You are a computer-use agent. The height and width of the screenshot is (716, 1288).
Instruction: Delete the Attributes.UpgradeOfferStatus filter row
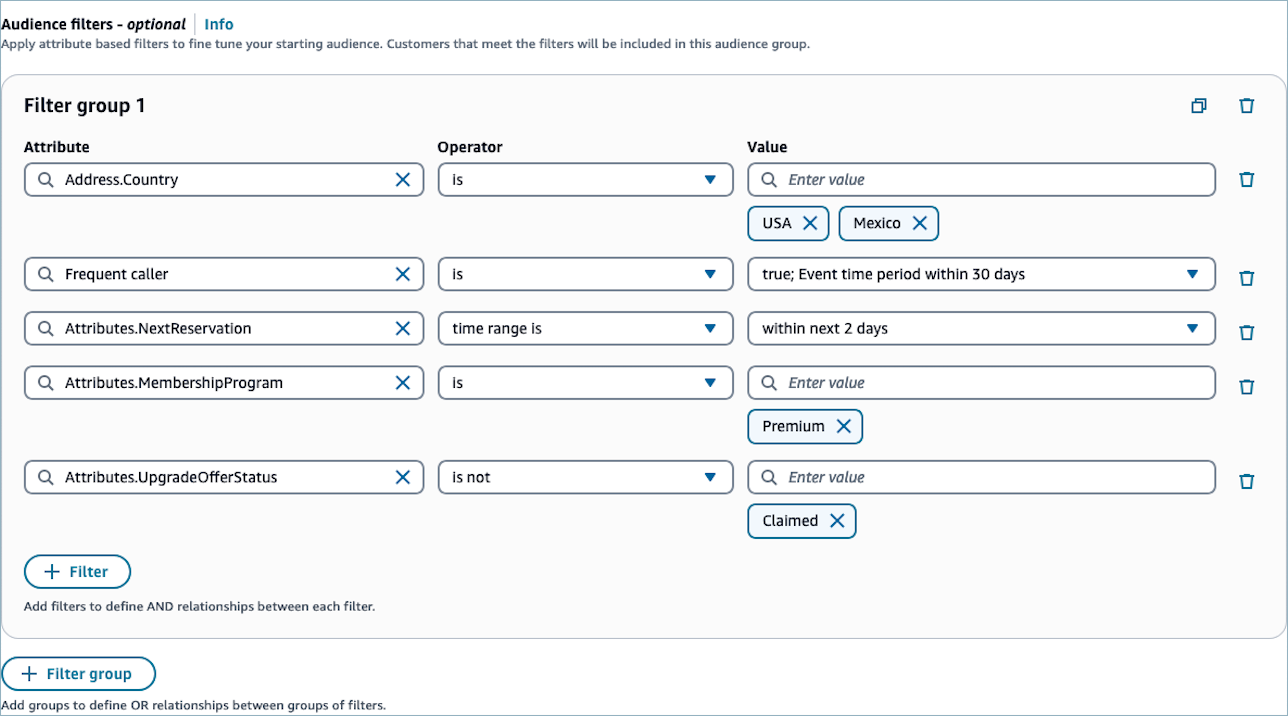tap(1246, 481)
